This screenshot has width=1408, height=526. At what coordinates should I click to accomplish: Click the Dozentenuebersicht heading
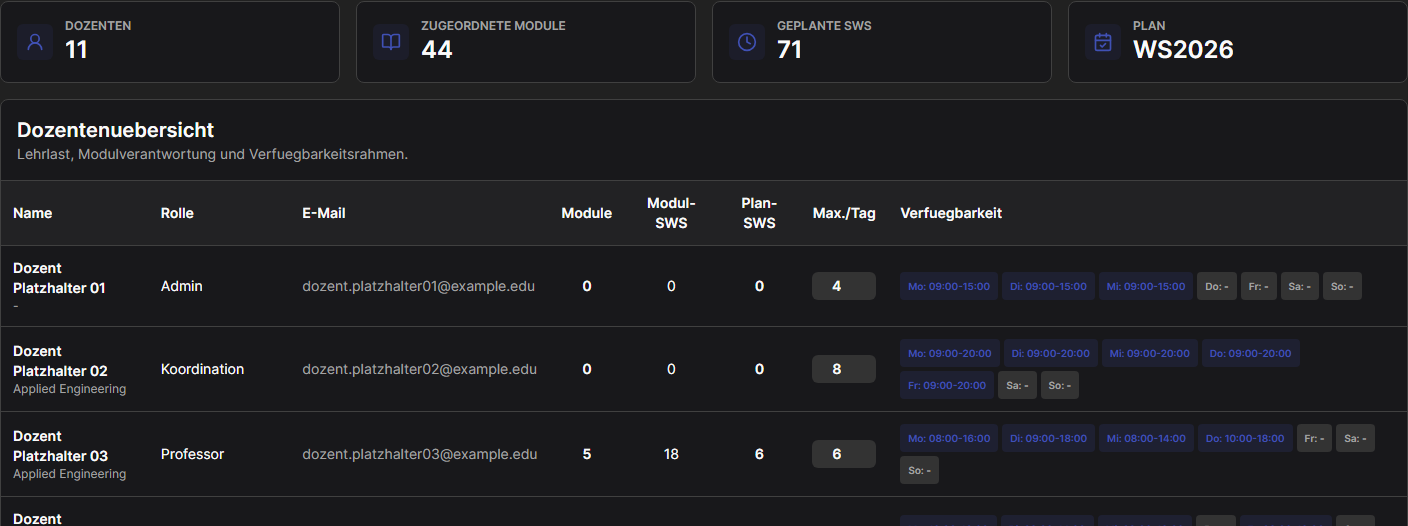pos(115,130)
